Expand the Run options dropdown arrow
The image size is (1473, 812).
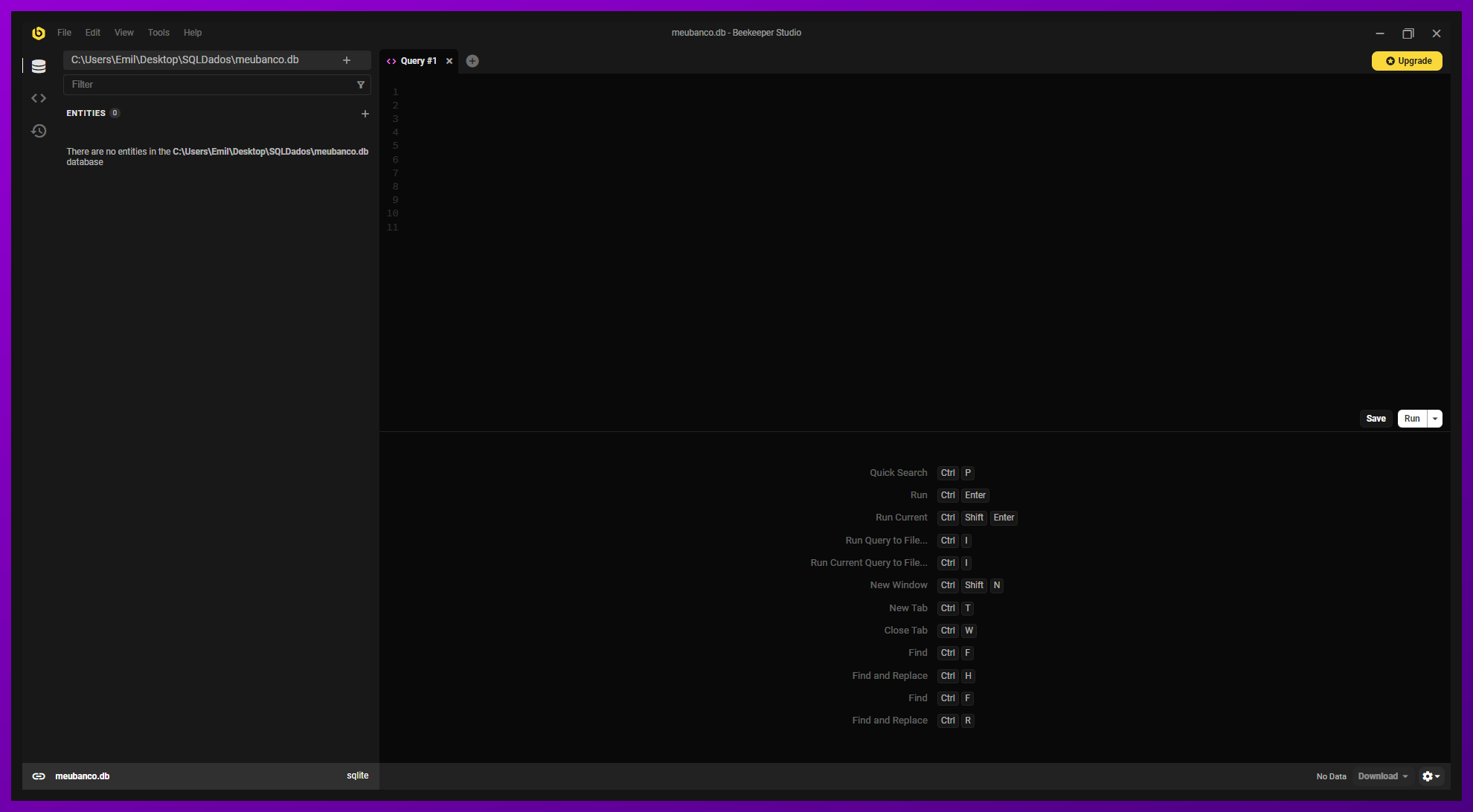1435,419
